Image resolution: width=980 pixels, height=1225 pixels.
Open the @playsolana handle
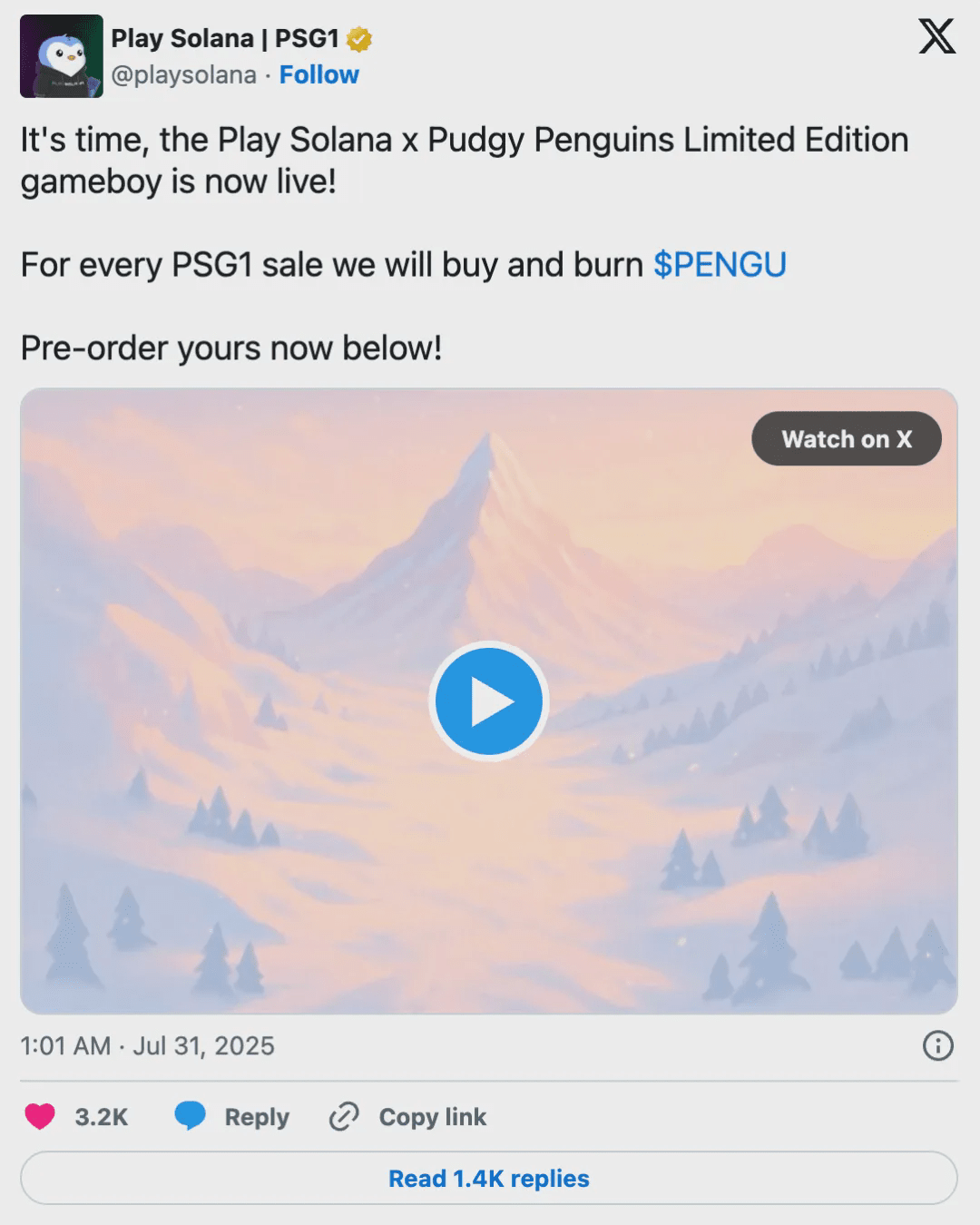(x=183, y=74)
